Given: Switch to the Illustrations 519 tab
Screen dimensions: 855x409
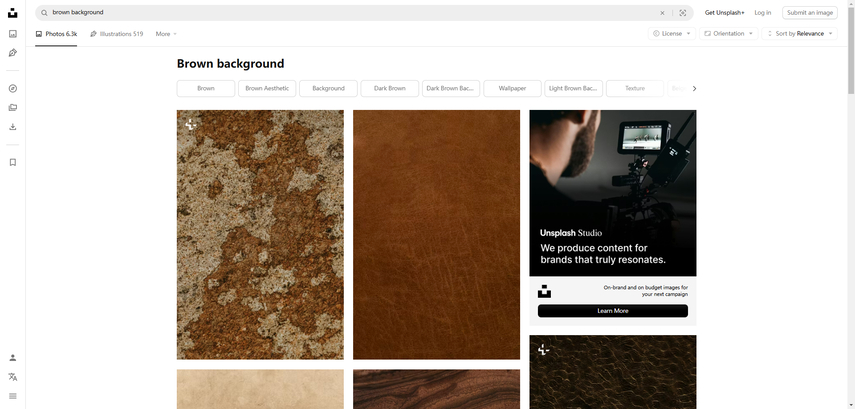Looking at the screenshot, I should (117, 34).
